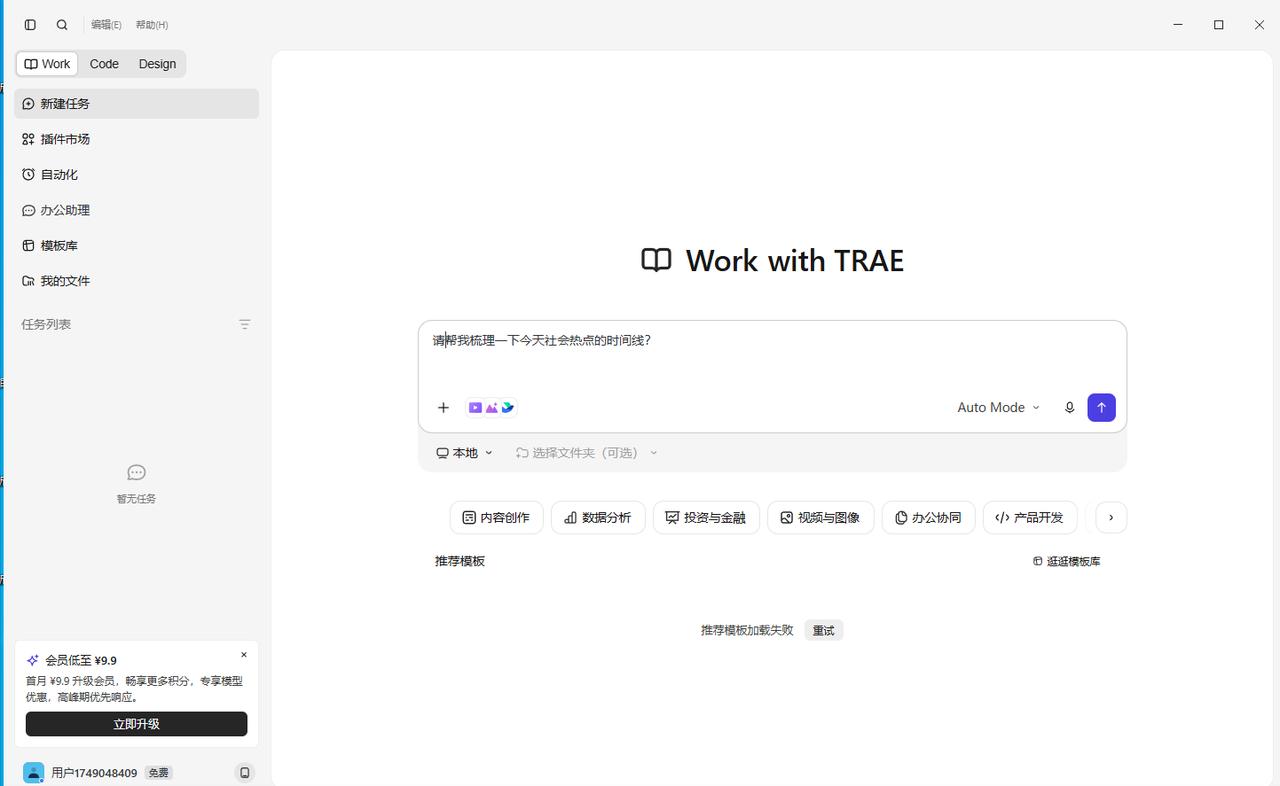Select the 视频与图像 category chip
Viewport: 1280px width, 786px height.
coord(820,518)
